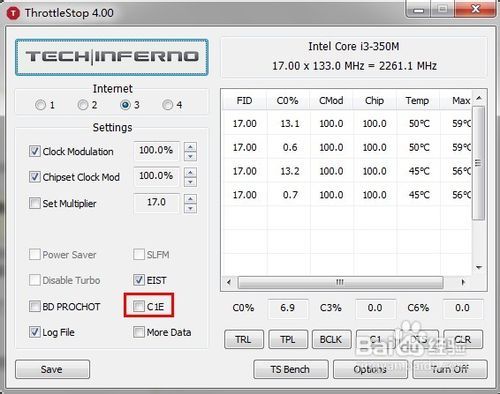Click the horizontal scroll right arrow
Viewport: 500px width, 394px height.
(463, 282)
